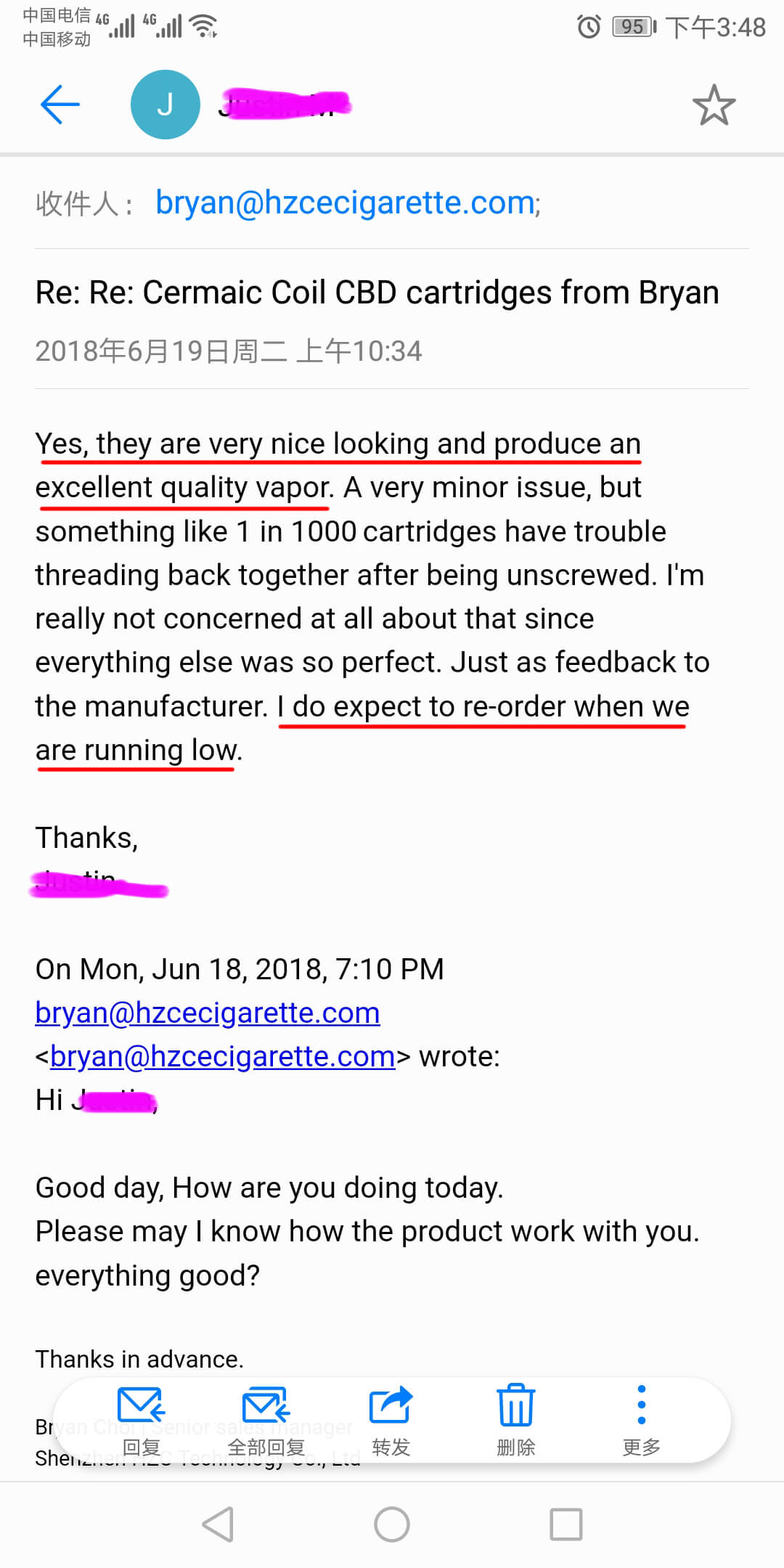Screen dimensions: 784x1568
Task: Tap the 收件人 recipient label
Action: (x=84, y=203)
